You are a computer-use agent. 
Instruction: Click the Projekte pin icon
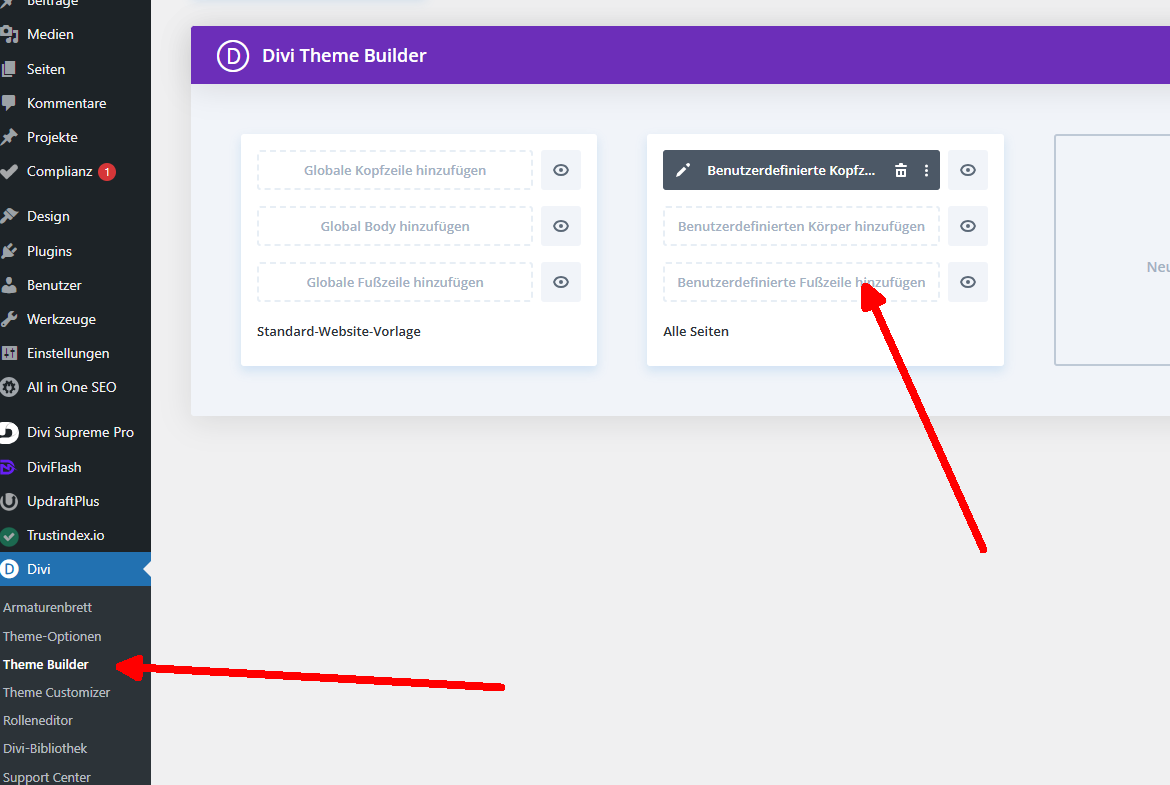point(9,137)
